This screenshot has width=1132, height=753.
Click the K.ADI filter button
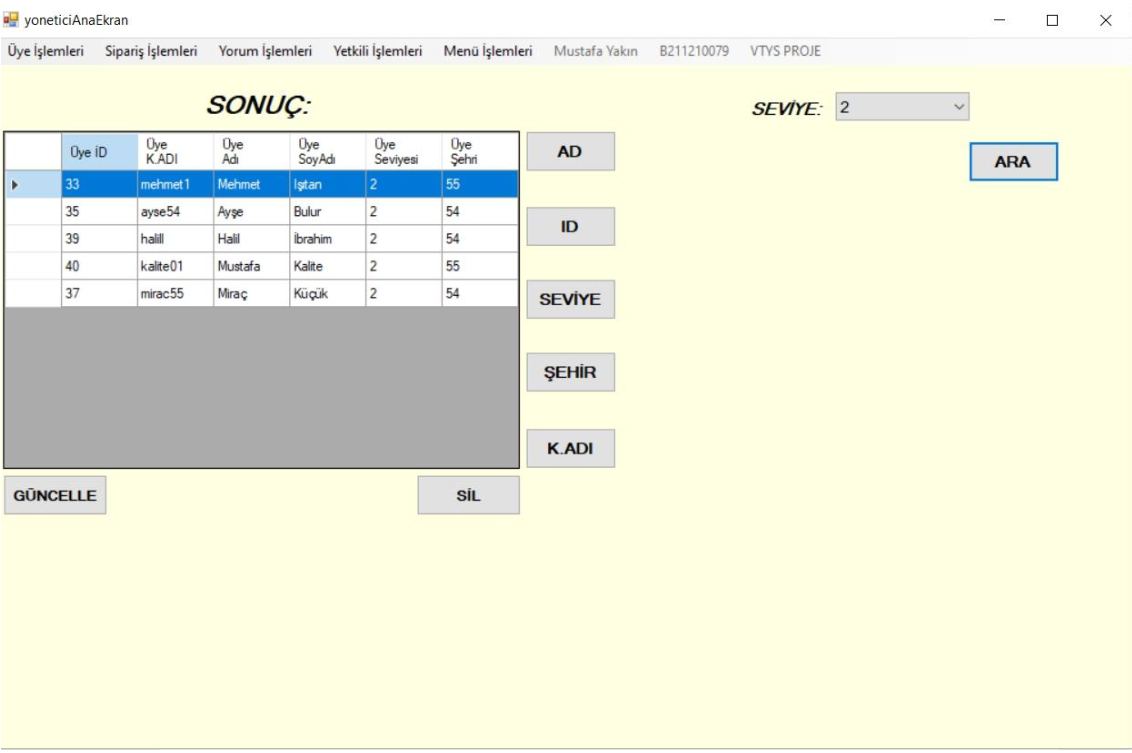(x=570, y=449)
